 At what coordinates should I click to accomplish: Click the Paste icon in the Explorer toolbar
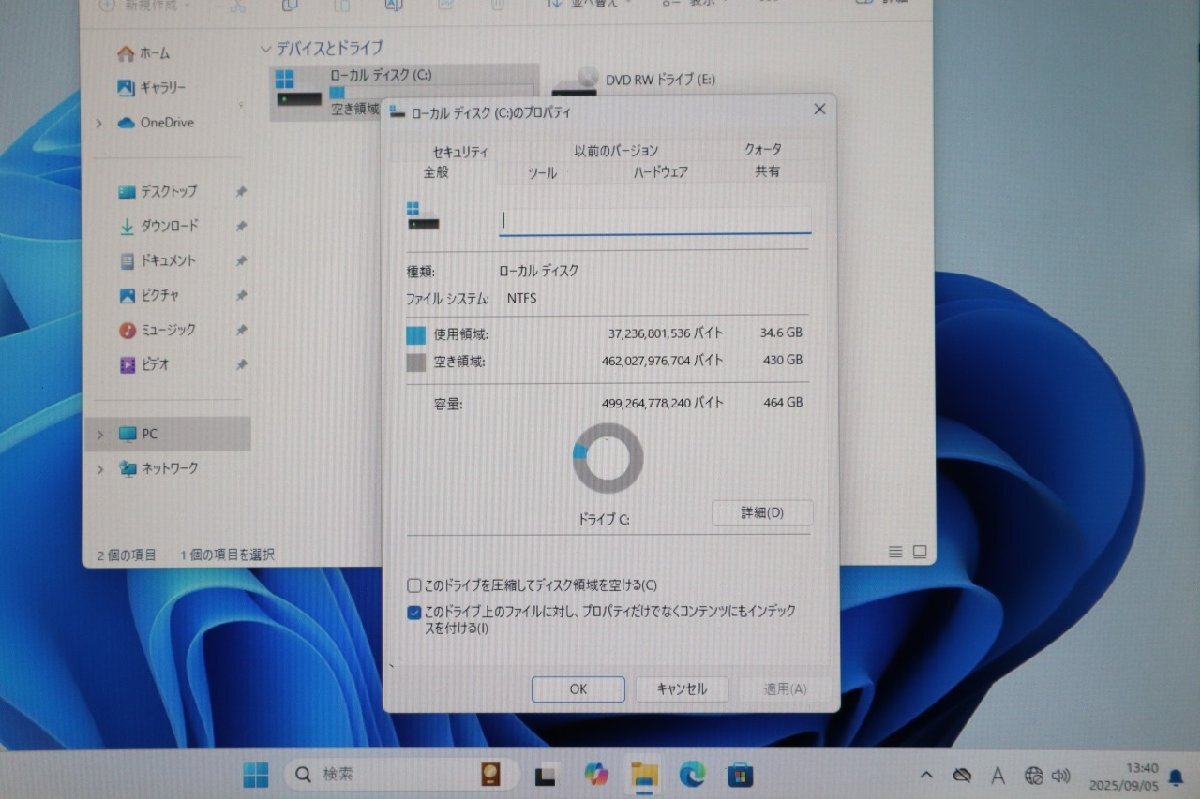(x=341, y=4)
